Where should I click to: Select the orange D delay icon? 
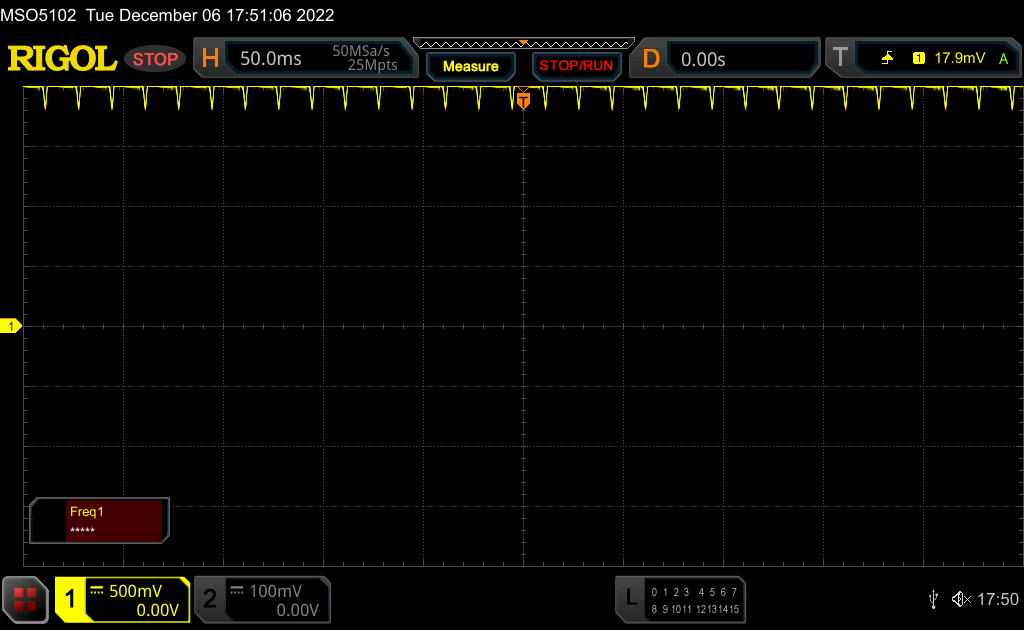pyautogui.click(x=651, y=59)
